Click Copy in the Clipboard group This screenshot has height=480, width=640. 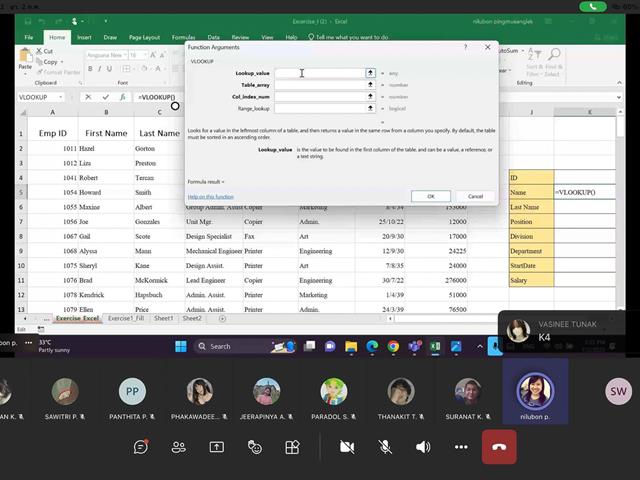48,62
